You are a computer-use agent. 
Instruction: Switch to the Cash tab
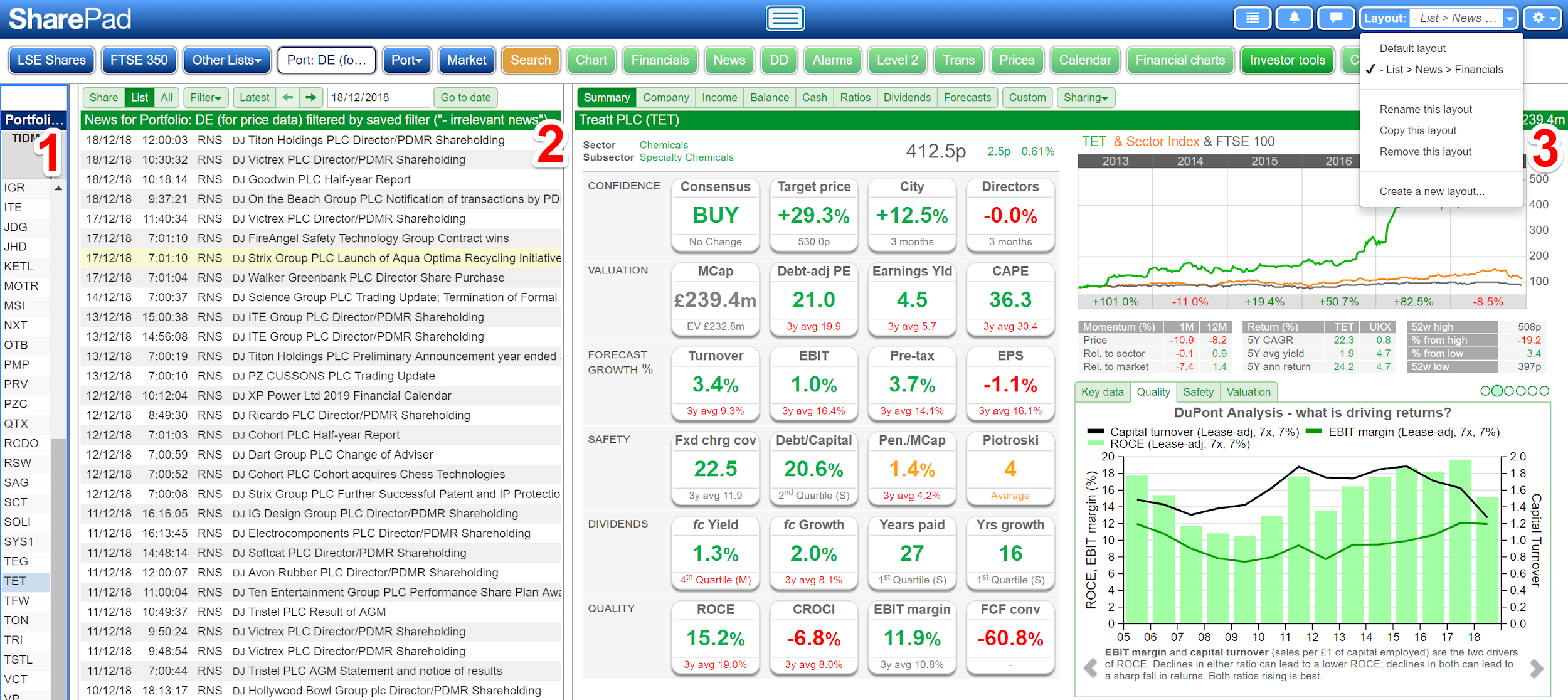pyautogui.click(x=814, y=97)
